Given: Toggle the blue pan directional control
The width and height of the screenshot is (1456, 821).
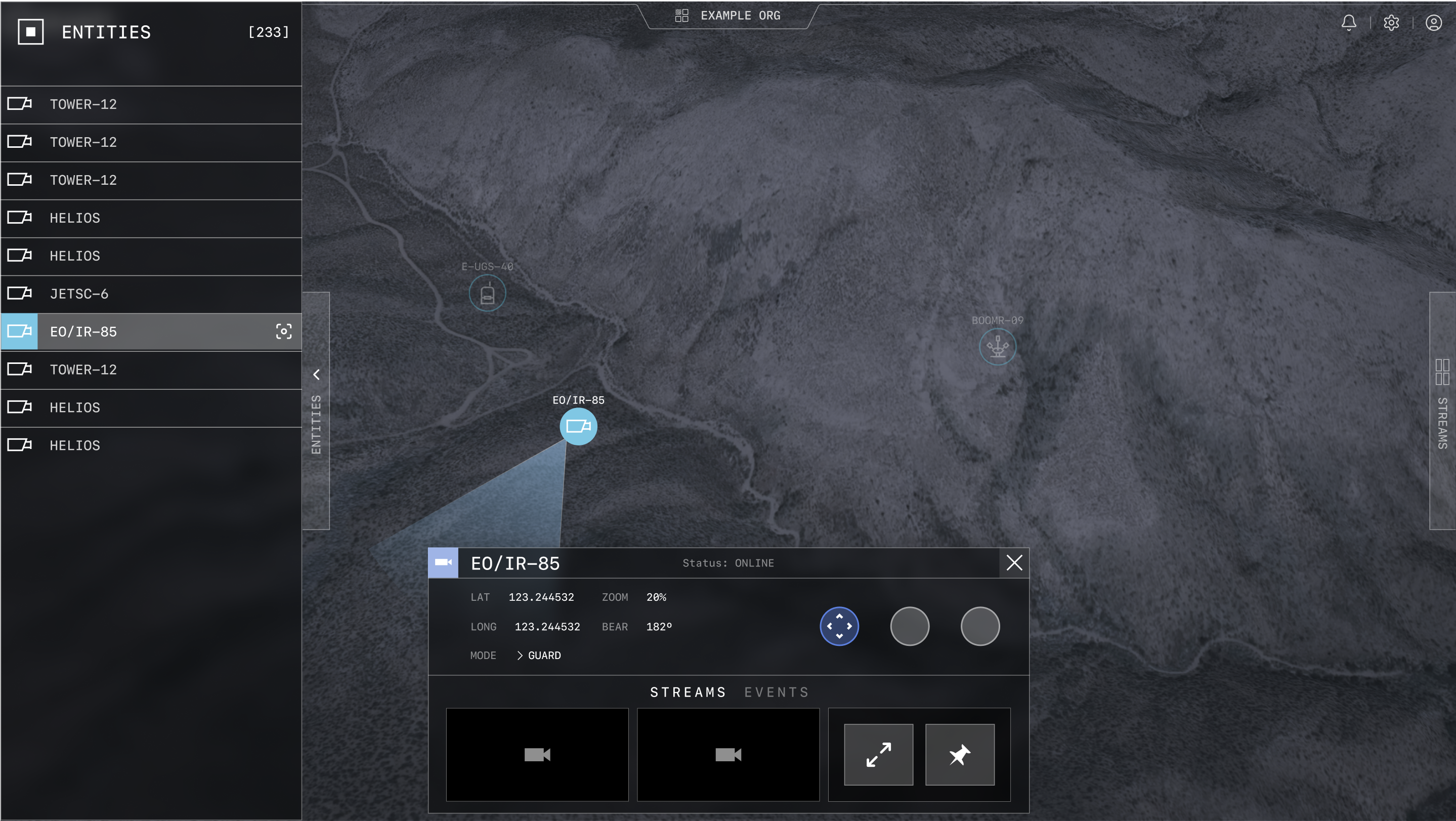Looking at the screenshot, I should coord(839,627).
